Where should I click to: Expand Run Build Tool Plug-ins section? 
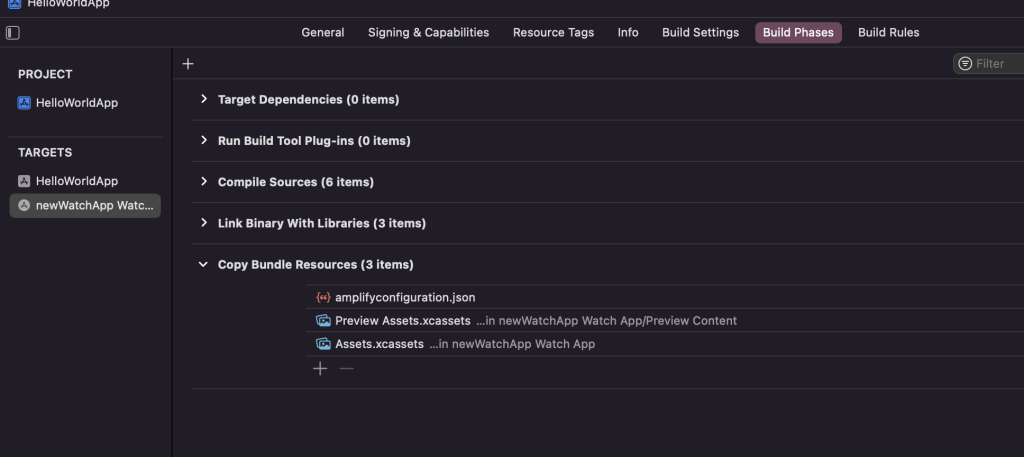click(x=204, y=140)
